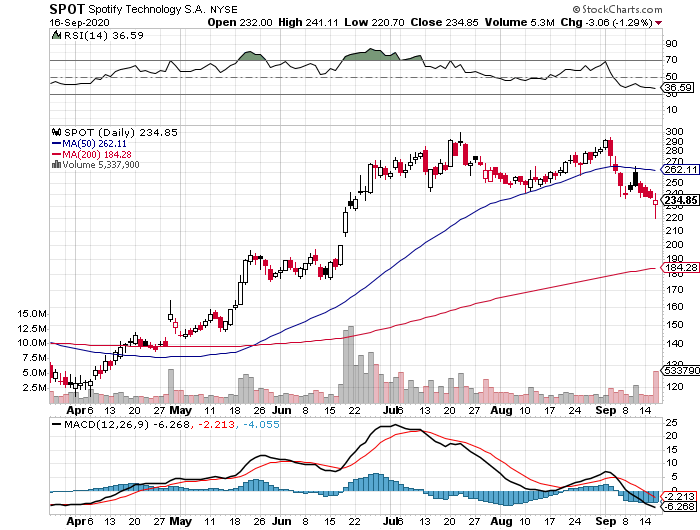
Task: Click the 90 RSI axis label
Action: [x=671, y=44]
